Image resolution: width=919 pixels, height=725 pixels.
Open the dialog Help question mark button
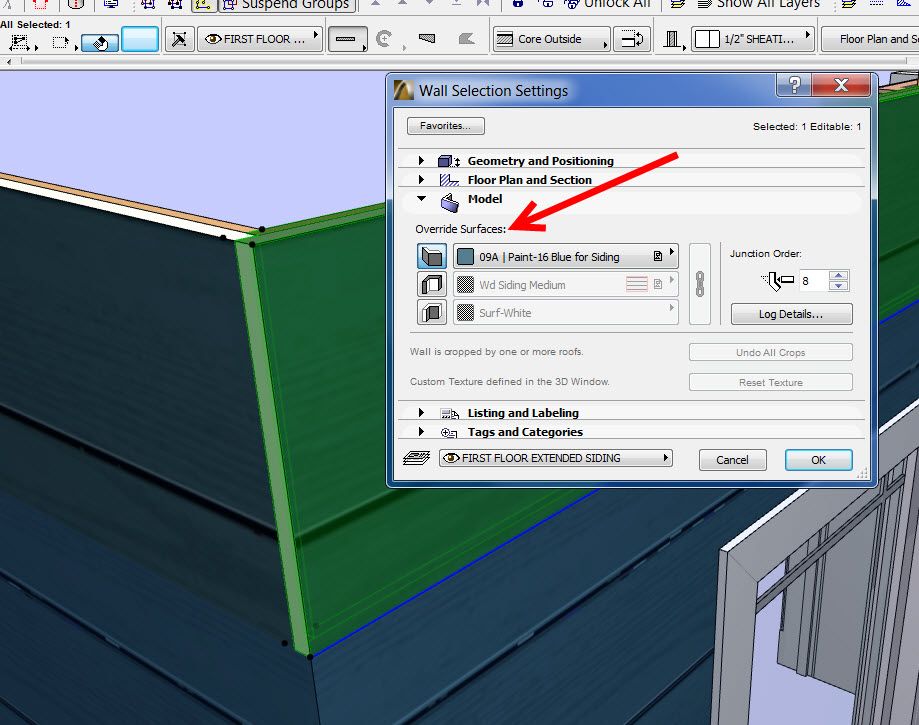(x=794, y=85)
